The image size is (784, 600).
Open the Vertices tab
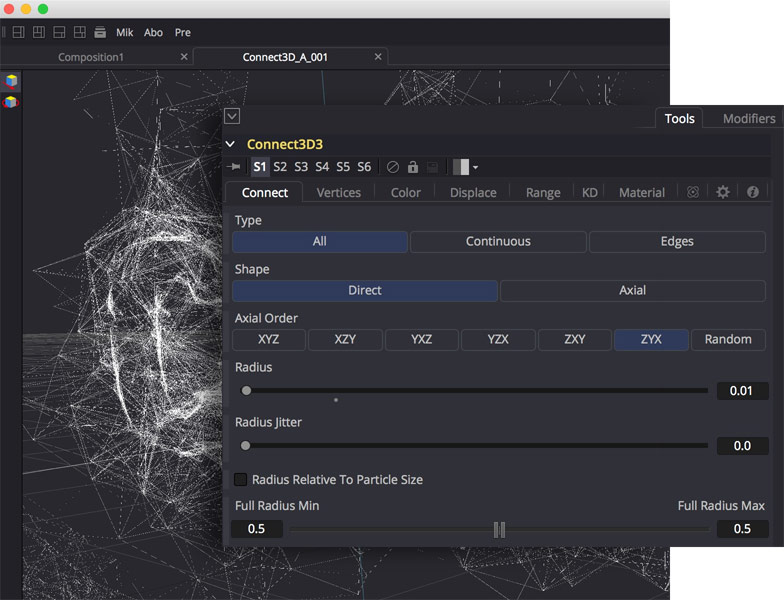tap(338, 192)
